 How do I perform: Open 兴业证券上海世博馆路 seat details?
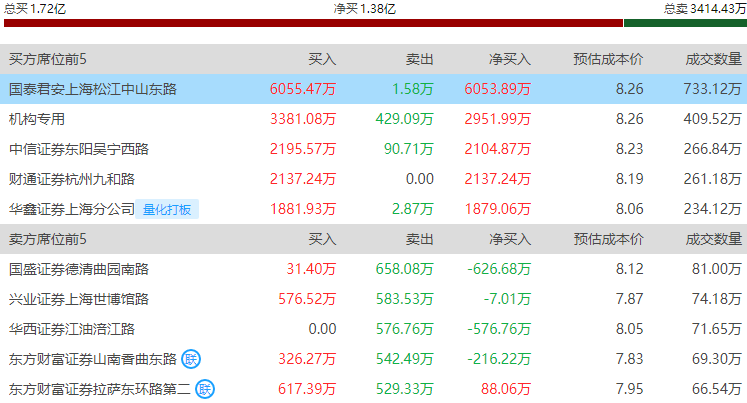pyautogui.click(x=79, y=299)
